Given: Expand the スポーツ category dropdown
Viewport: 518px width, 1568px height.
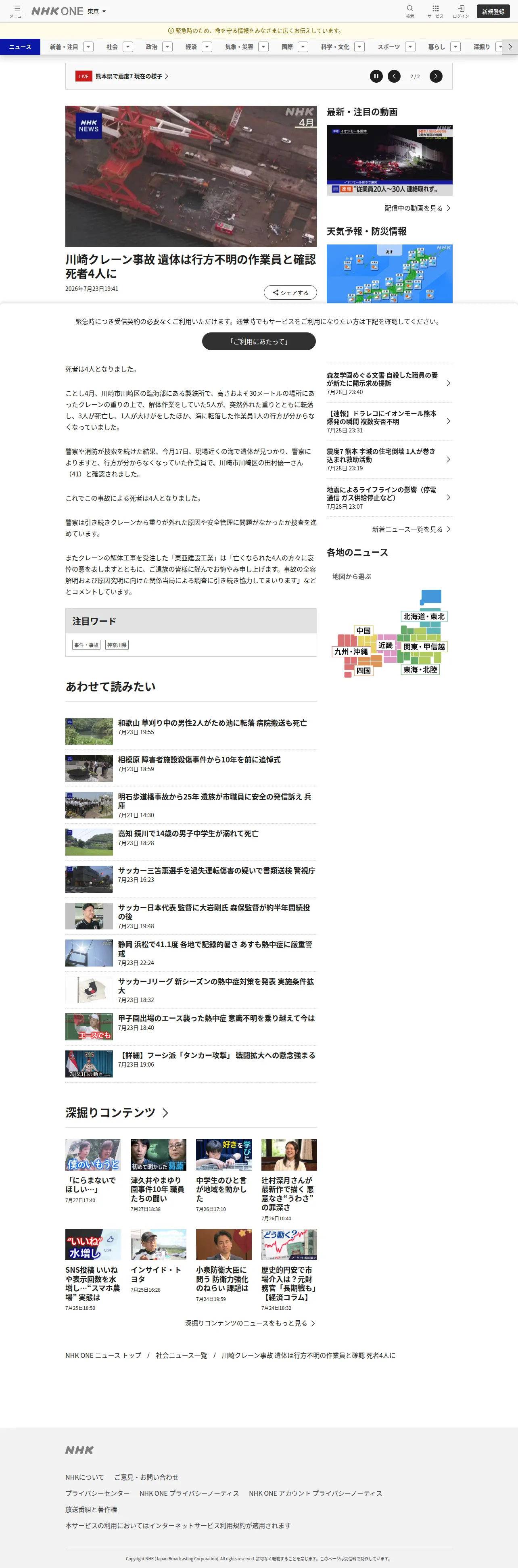Looking at the screenshot, I should 410,47.
